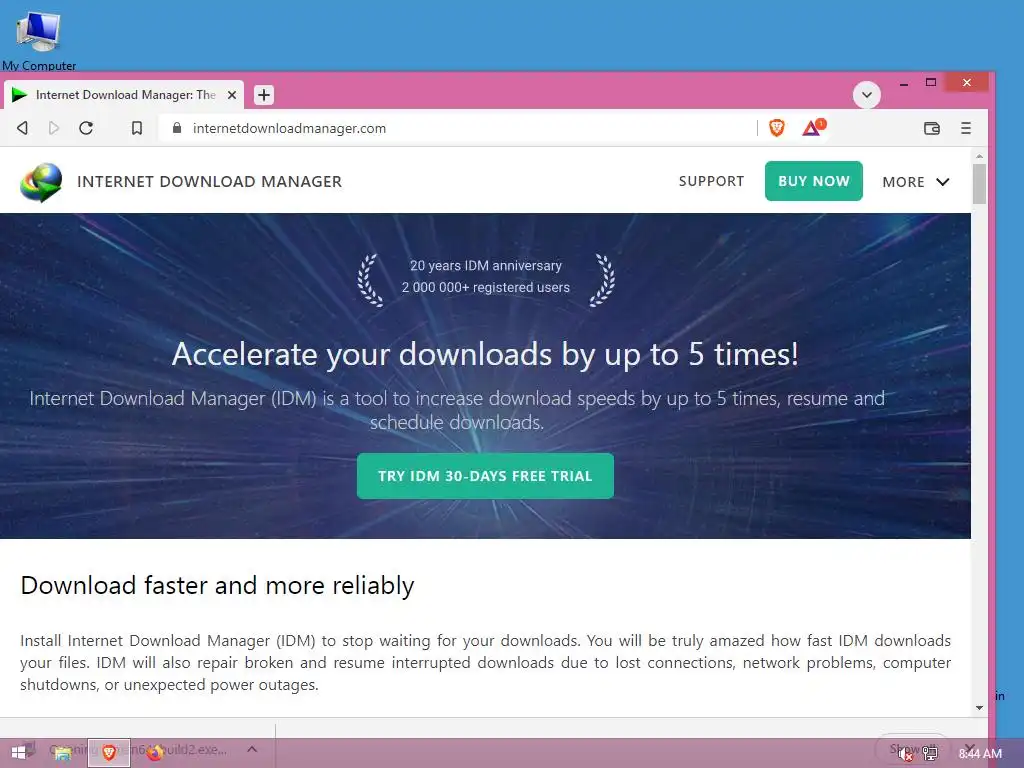Click TRY IDM 30-DAYS FREE TRIAL
This screenshot has height=768, width=1024.
(485, 476)
